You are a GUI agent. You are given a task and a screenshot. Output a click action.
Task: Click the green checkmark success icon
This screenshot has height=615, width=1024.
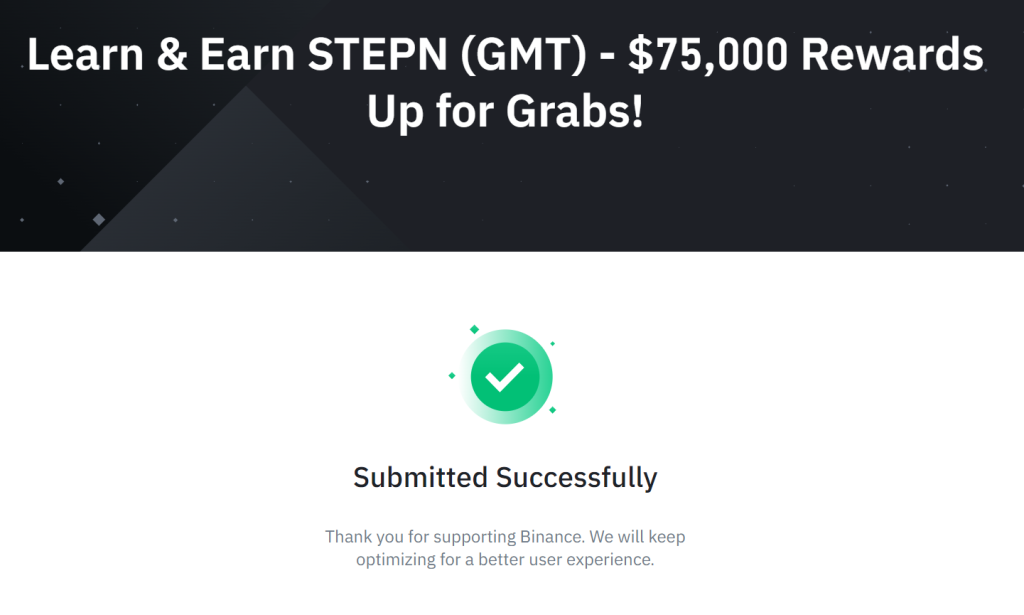505,376
